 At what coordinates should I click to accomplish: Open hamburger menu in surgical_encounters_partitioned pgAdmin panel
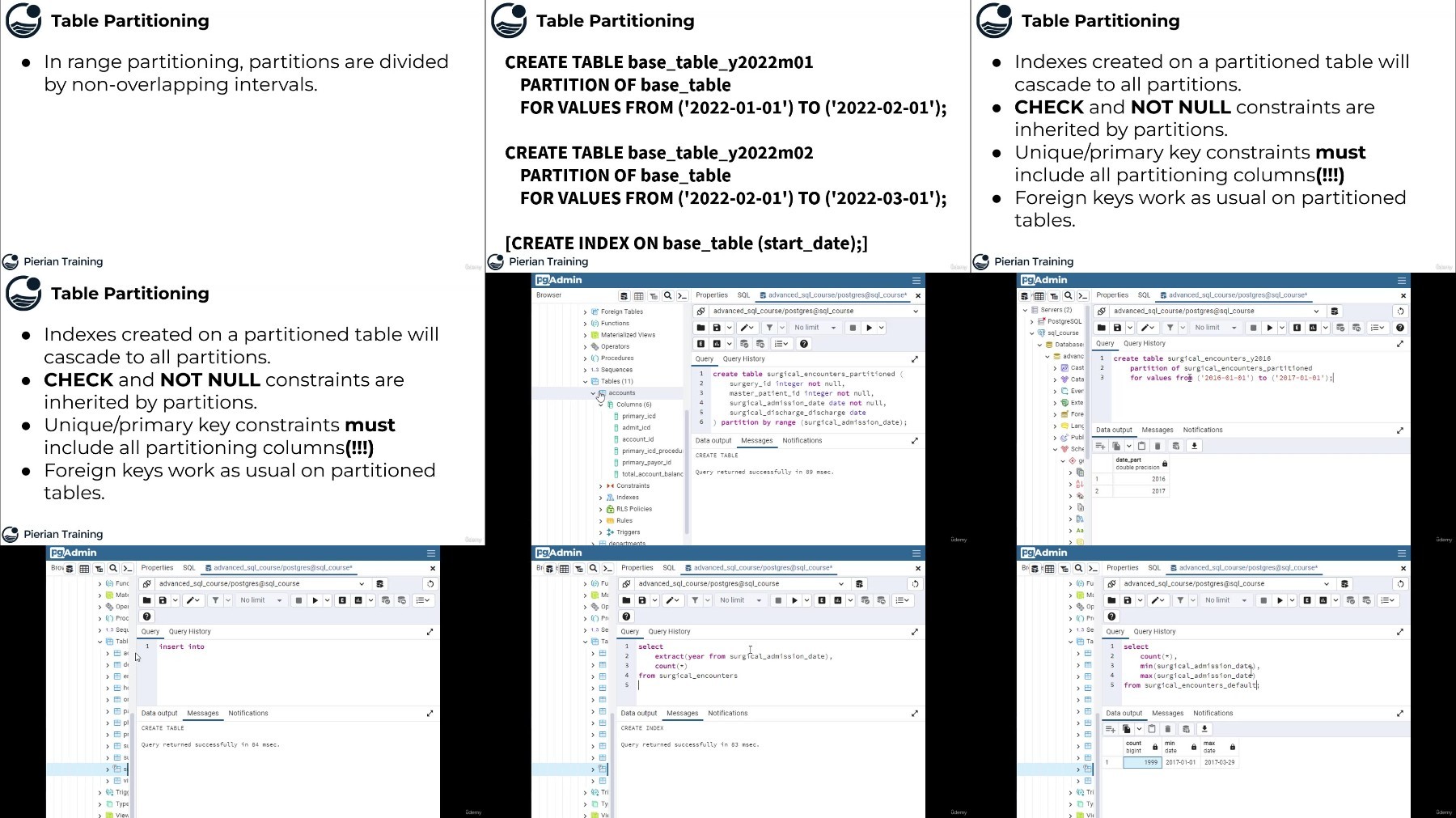pyautogui.click(x=916, y=281)
